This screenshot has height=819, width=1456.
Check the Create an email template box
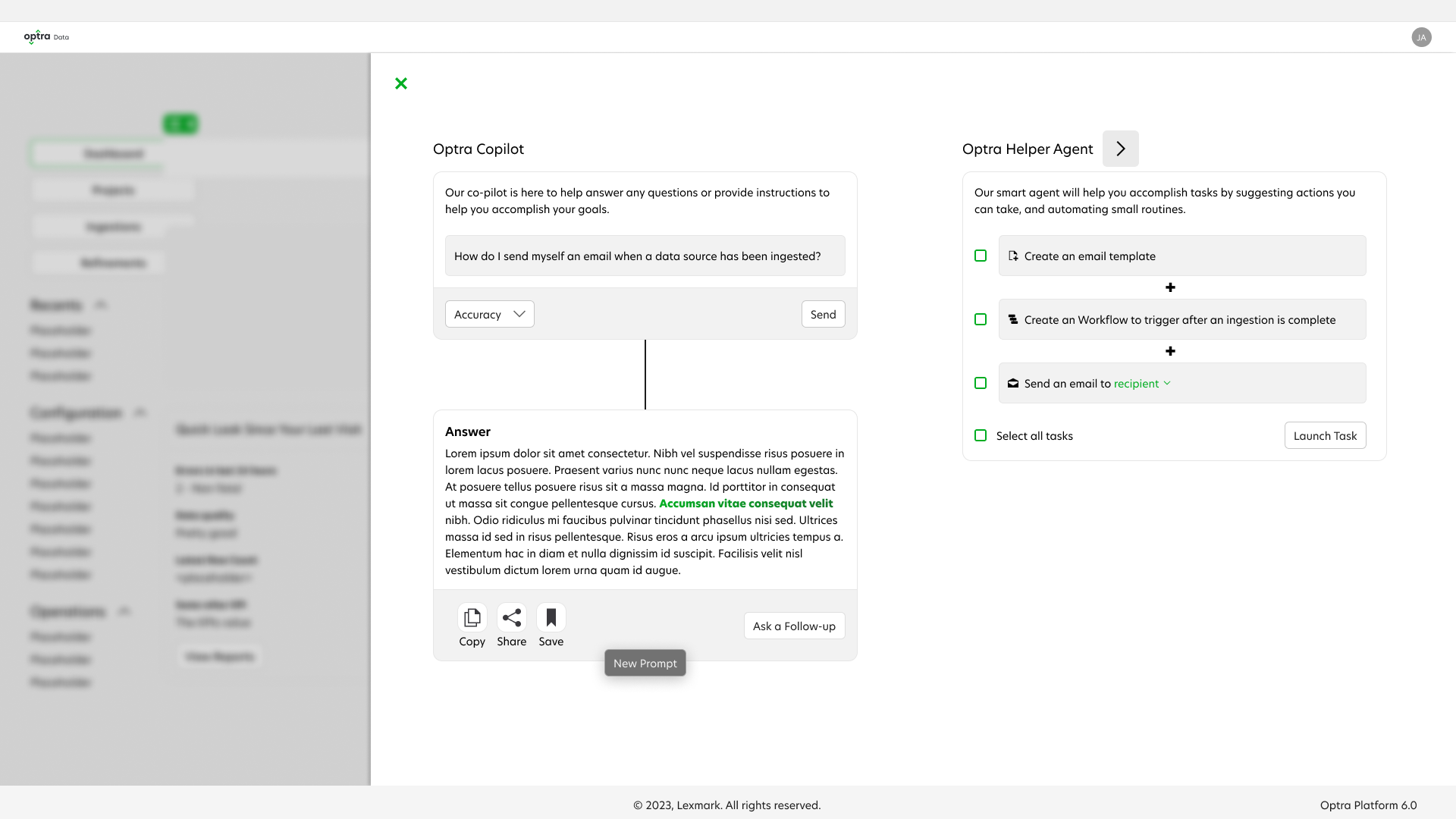pos(981,256)
